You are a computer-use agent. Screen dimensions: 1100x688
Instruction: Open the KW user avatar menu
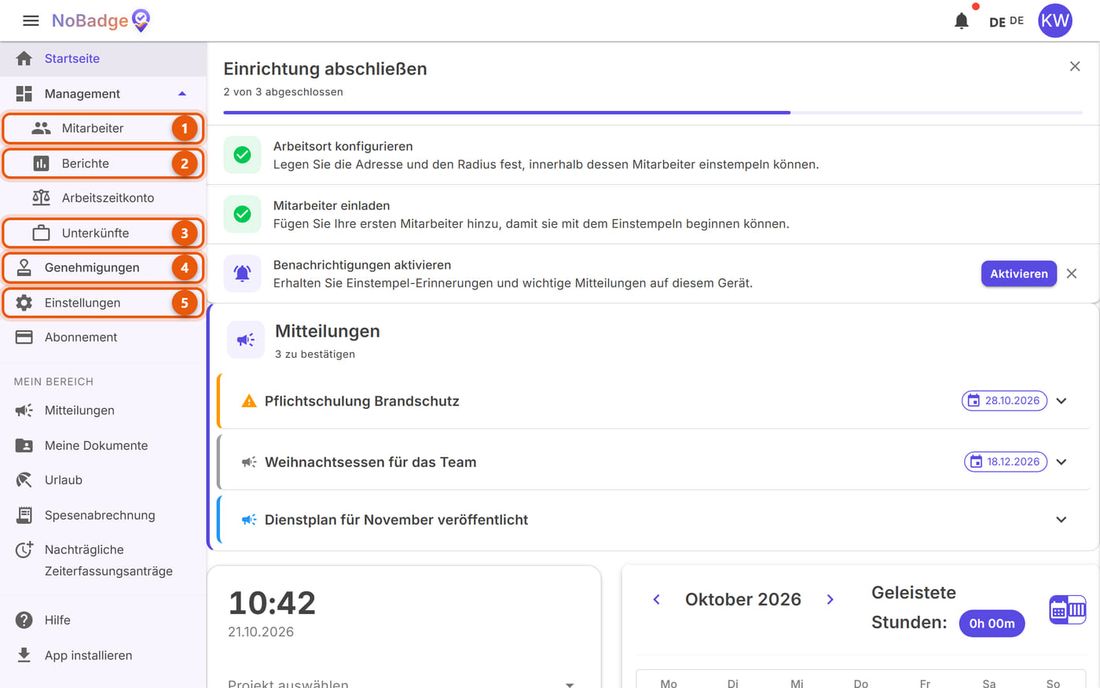click(x=1054, y=20)
